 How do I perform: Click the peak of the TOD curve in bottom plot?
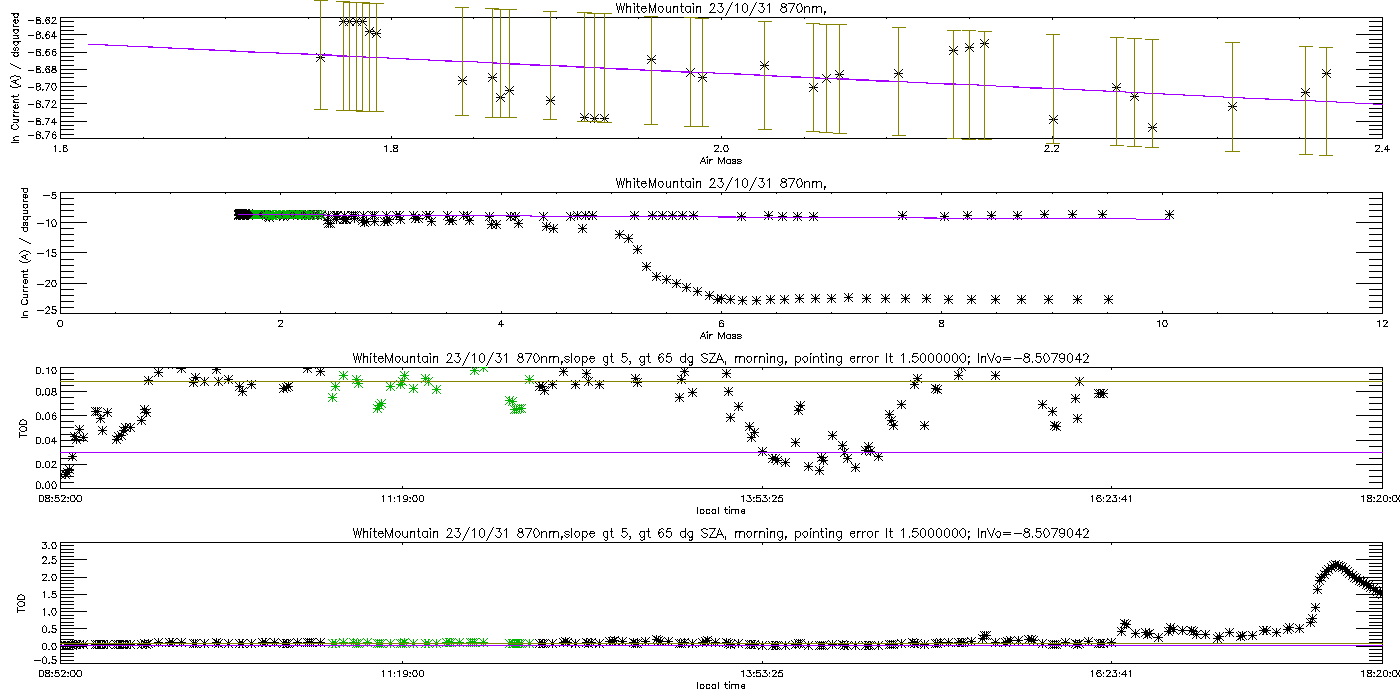1335,565
